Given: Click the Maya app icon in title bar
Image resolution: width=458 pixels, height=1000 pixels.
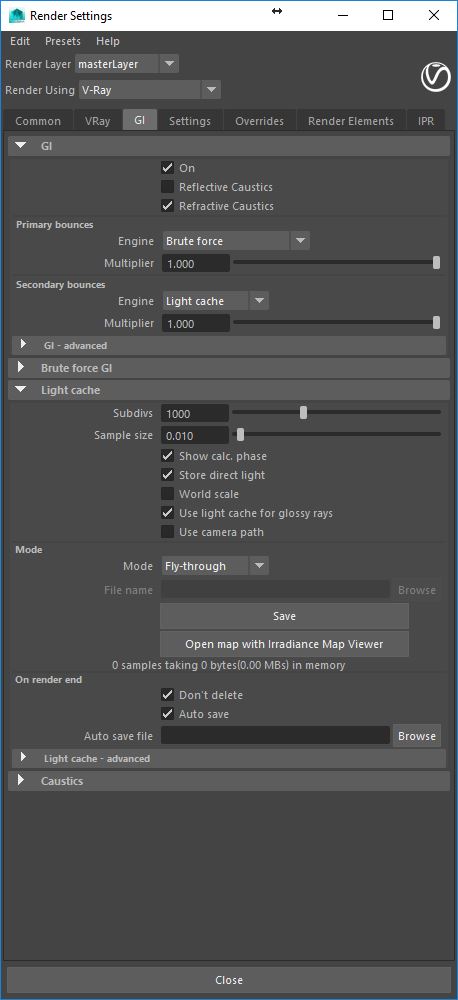Looking at the screenshot, I should [17, 15].
